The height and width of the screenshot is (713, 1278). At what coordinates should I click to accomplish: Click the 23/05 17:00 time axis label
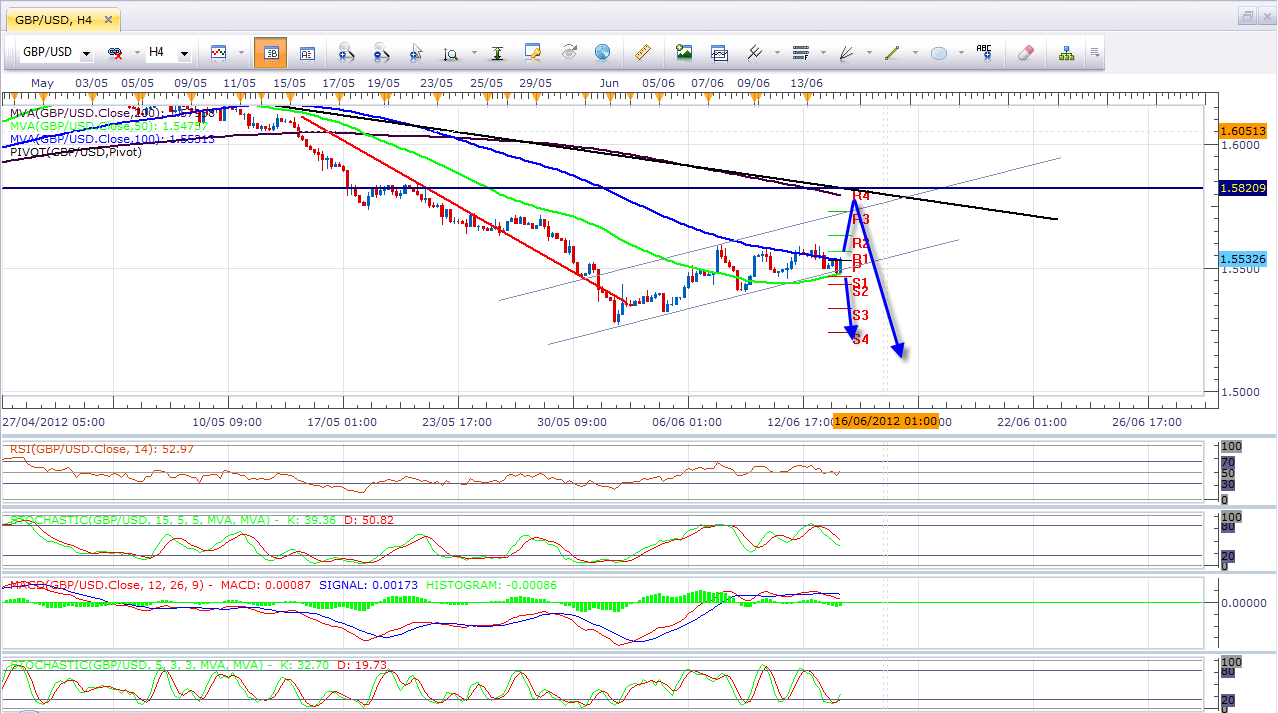point(455,422)
